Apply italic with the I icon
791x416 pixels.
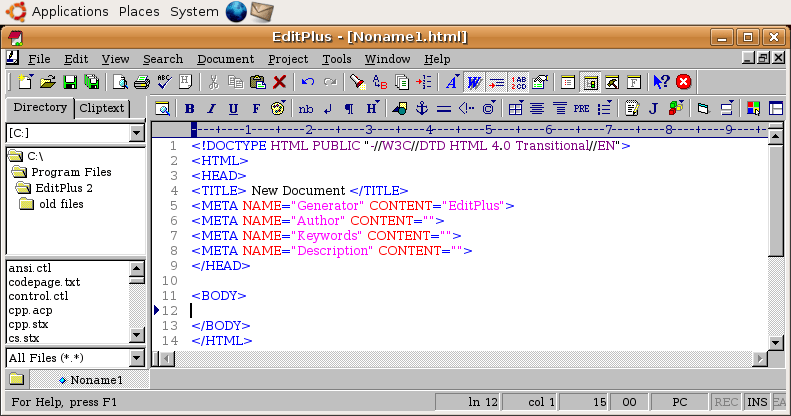pyautogui.click(x=211, y=108)
